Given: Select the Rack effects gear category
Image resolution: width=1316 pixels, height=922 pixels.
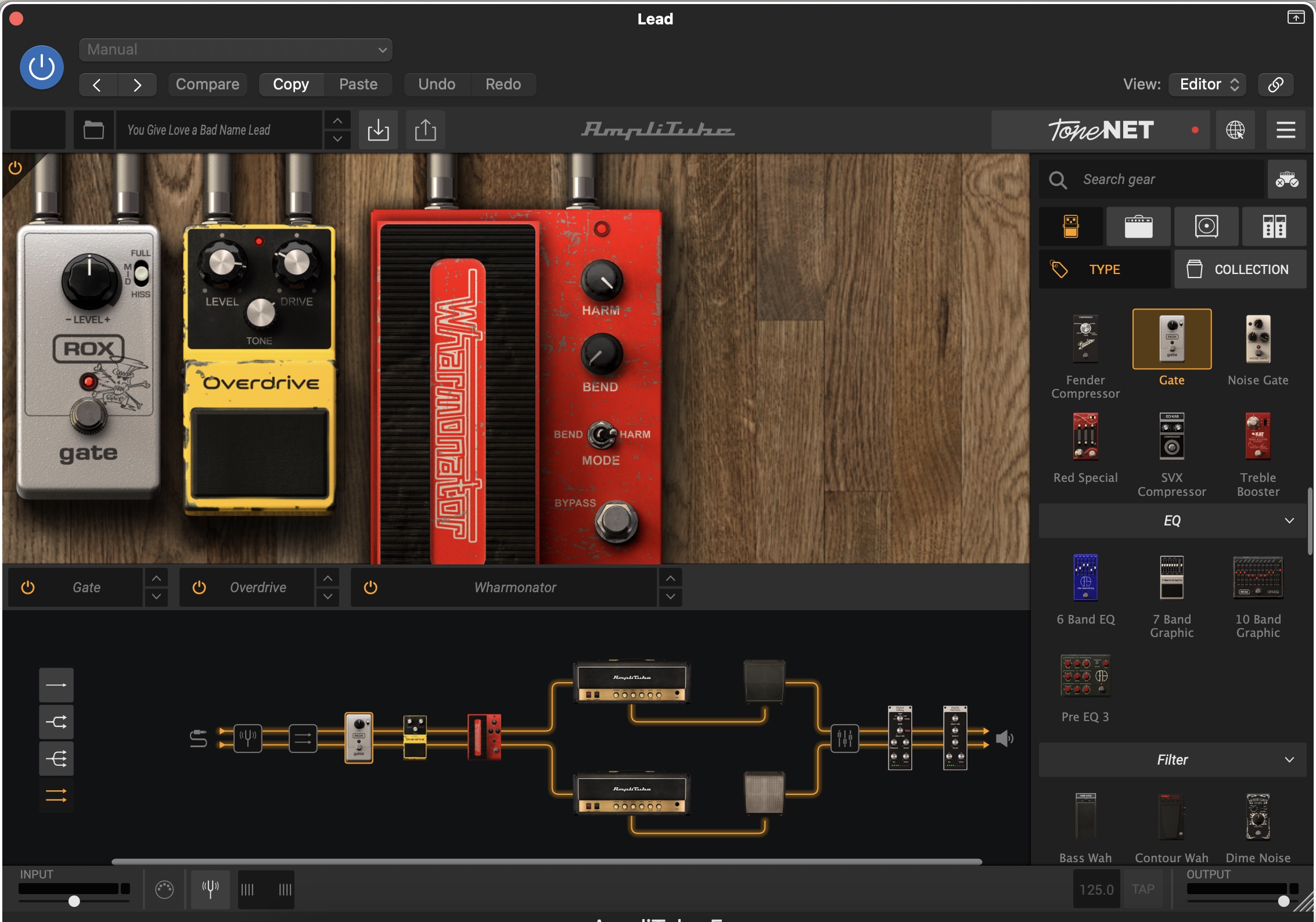Looking at the screenshot, I should click(1274, 226).
